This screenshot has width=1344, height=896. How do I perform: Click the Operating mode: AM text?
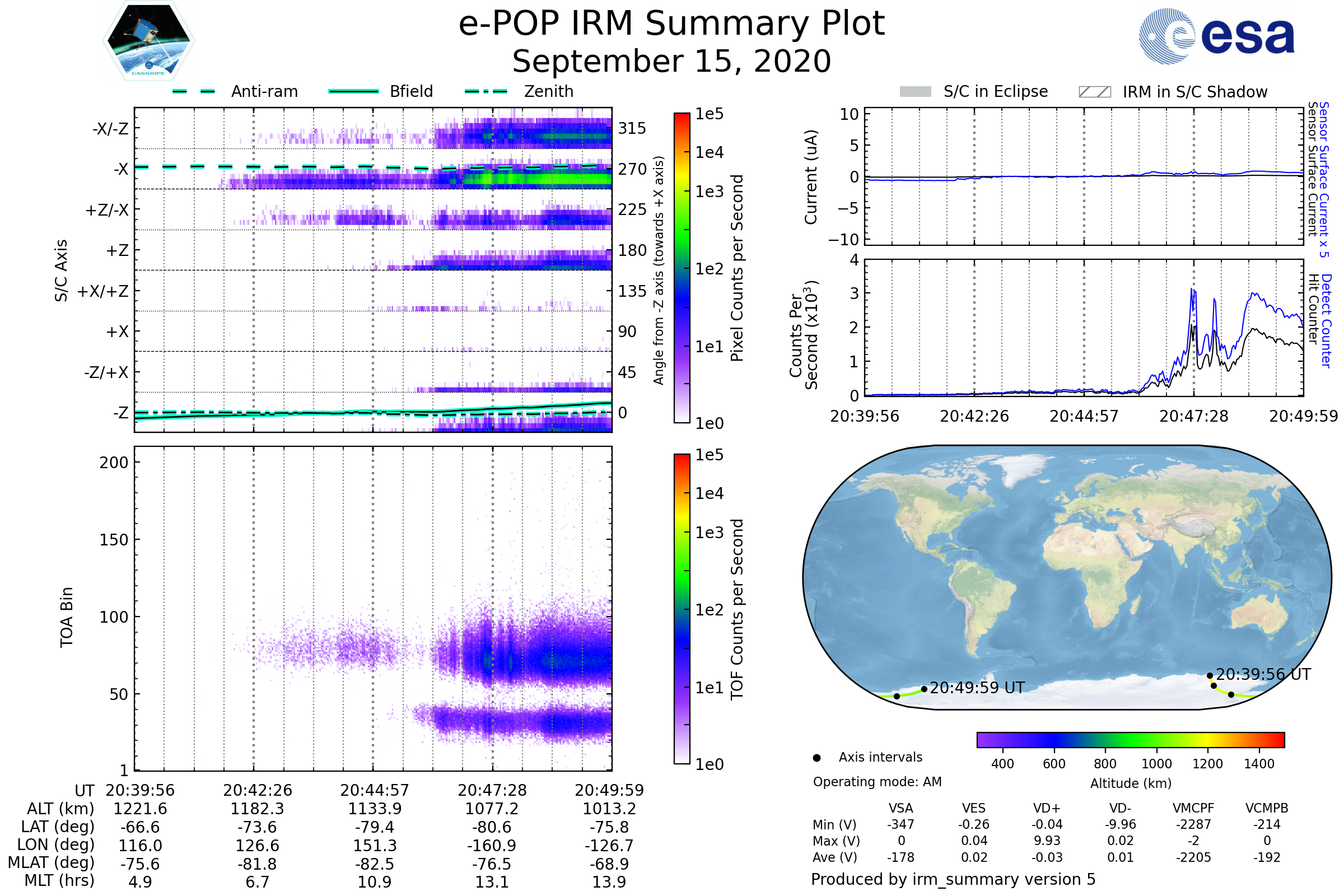click(x=877, y=782)
